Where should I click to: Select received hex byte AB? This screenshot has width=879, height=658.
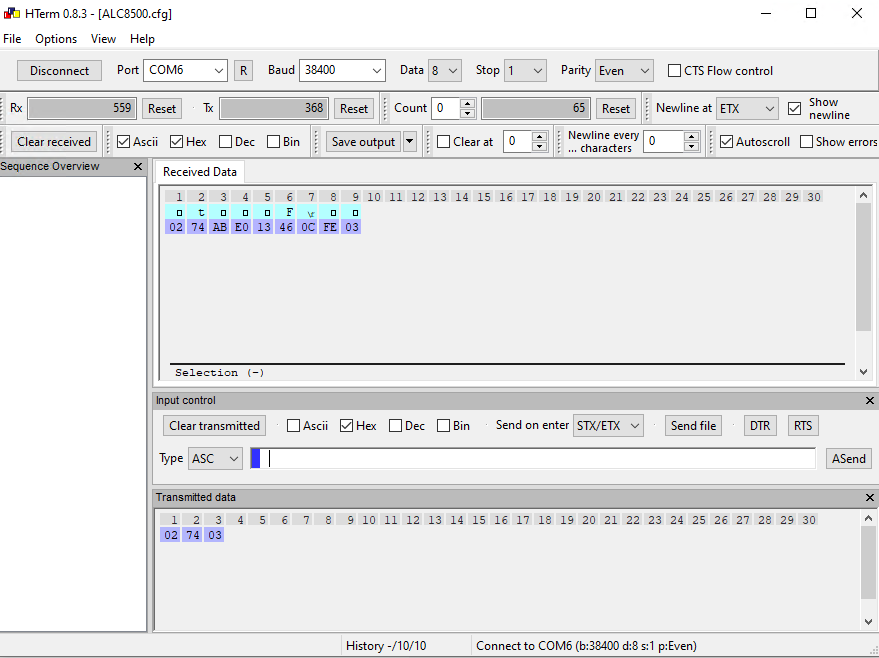pyautogui.click(x=220, y=227)
